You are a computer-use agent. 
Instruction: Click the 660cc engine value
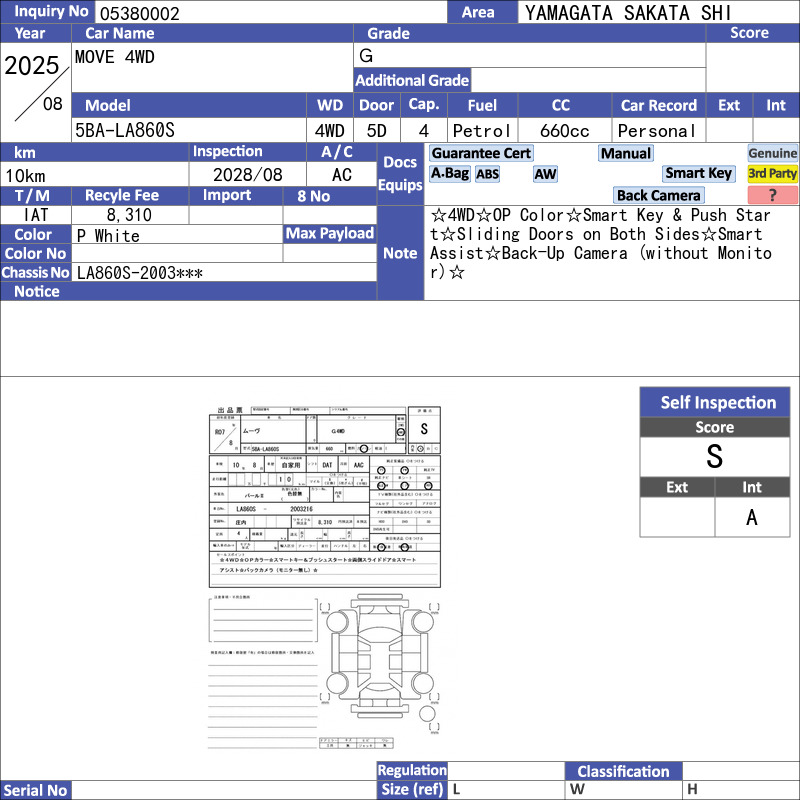[x=564, y=131]
